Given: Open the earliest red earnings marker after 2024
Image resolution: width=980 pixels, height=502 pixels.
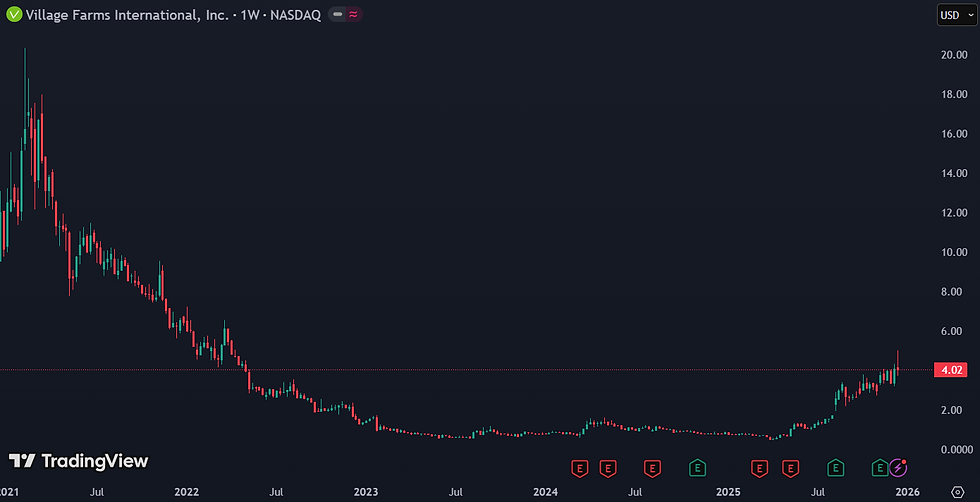Looking at the screenshot, I should tap(580, 467).
